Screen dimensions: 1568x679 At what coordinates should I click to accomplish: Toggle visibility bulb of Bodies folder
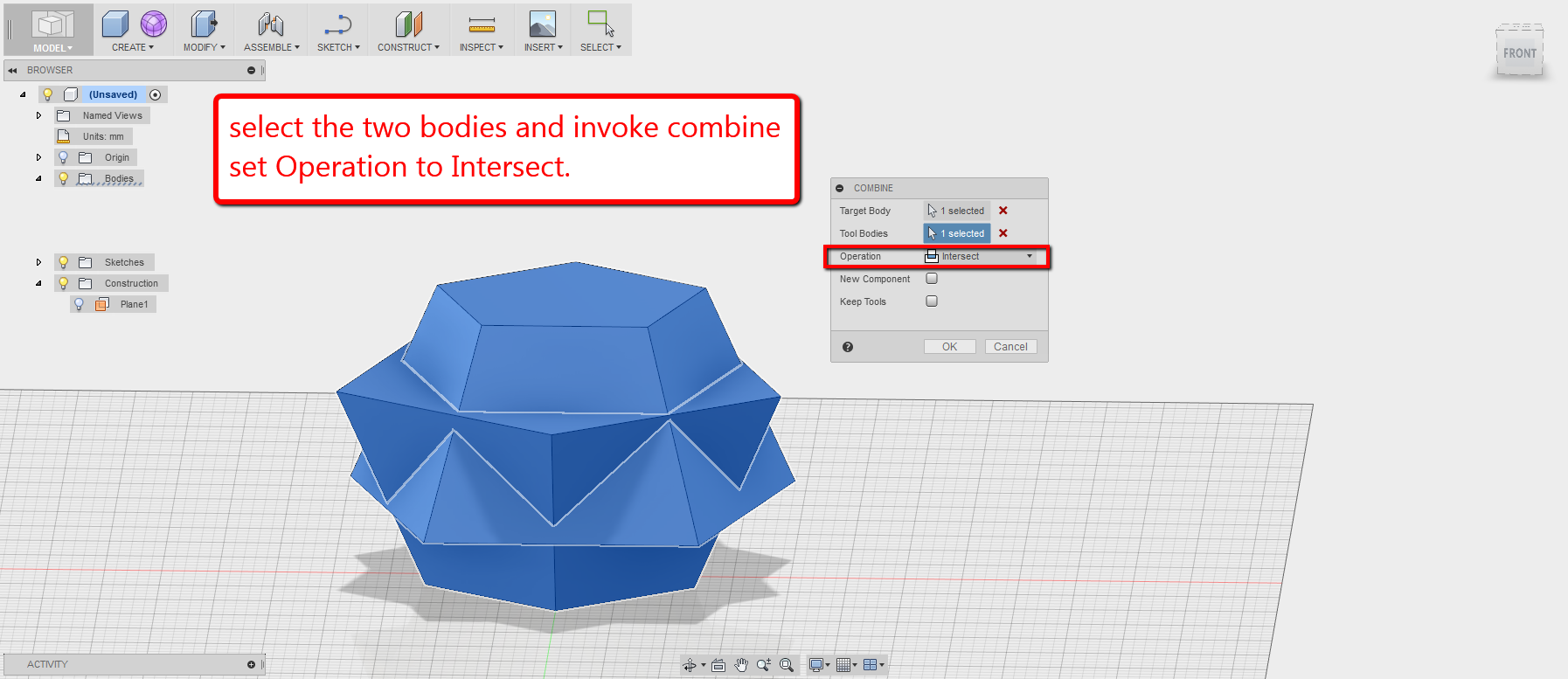pyautogui.click(x=64, y=178)
